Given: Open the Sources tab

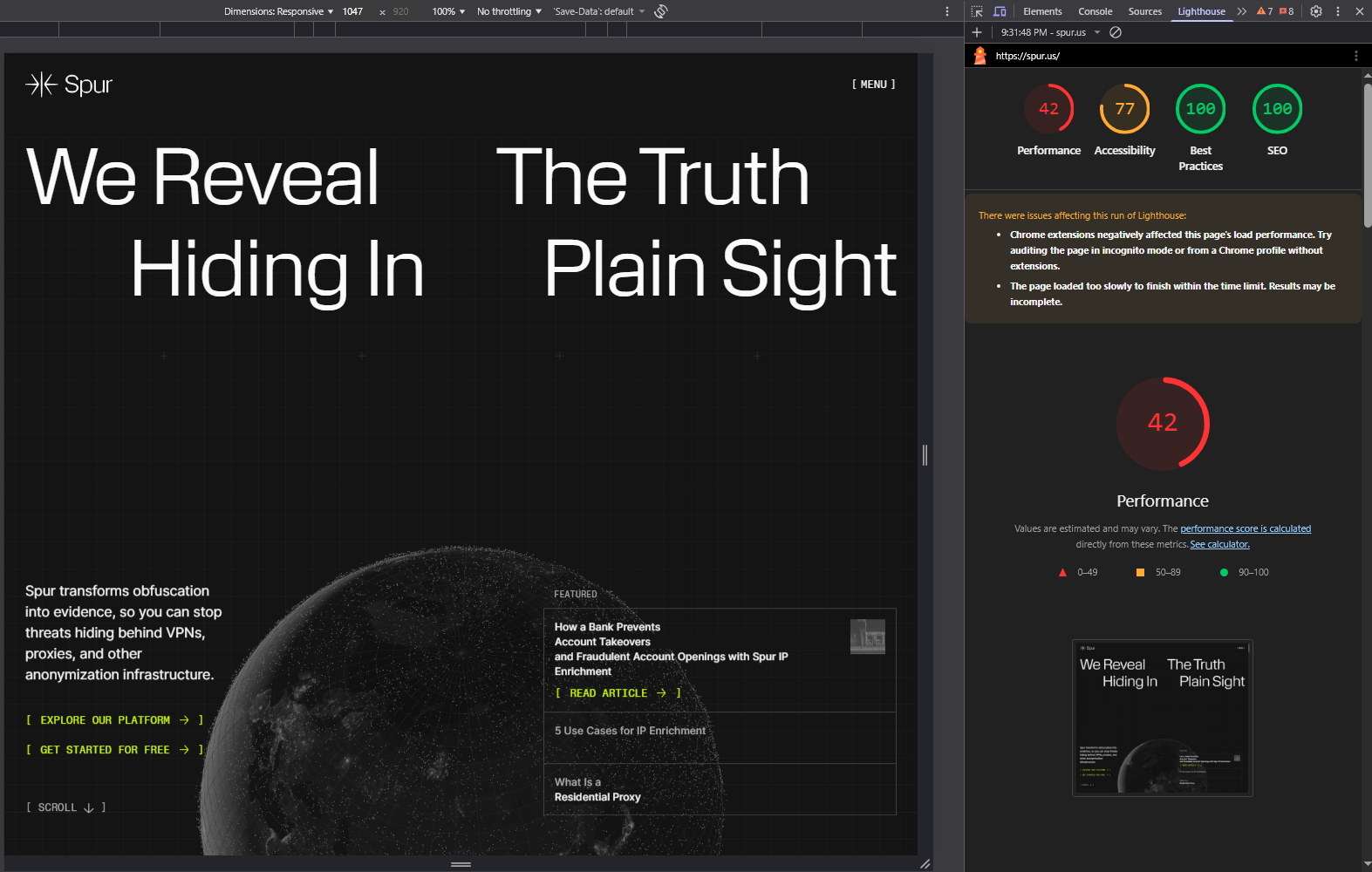Looking at the screenshot, I should (x=1144, y=11).
